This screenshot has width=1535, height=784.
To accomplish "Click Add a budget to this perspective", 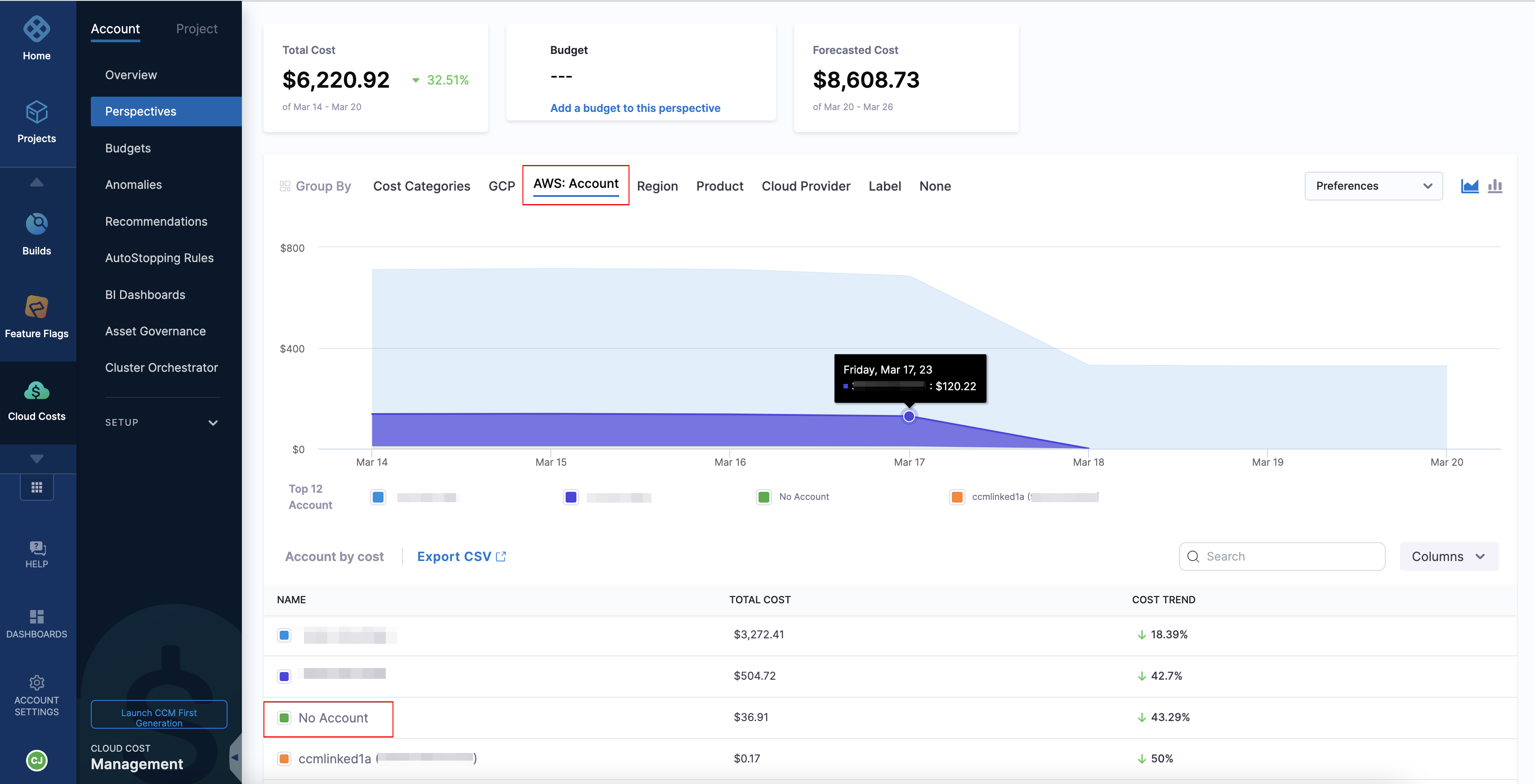I will 634,108.
